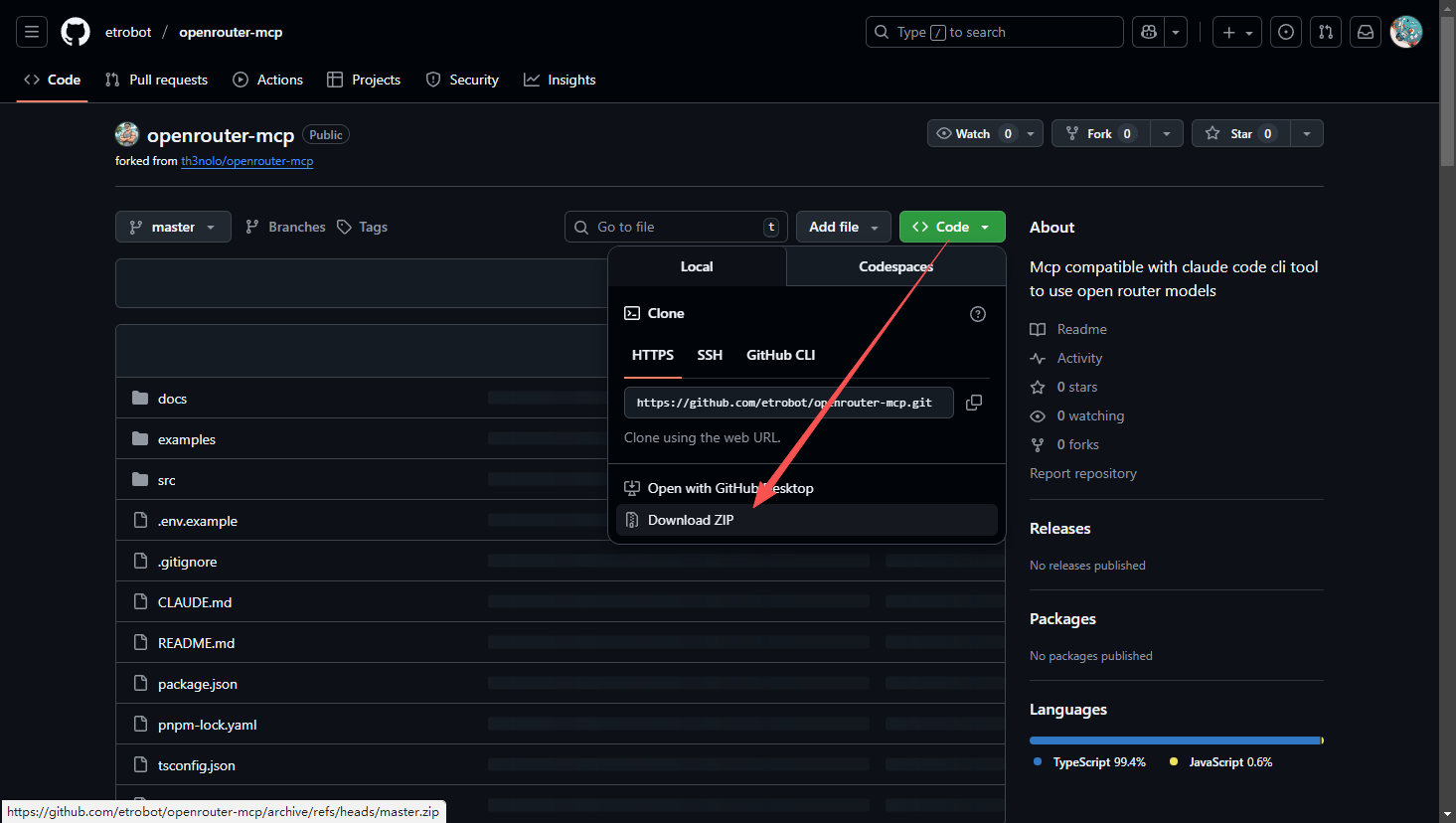
Task: Star the repository
Action: pos(1241,133)
